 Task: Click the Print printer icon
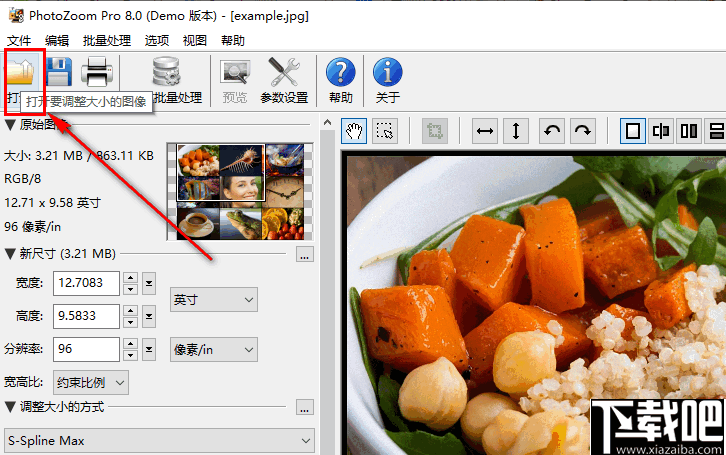pyautogui.click(x=96, y=72)
